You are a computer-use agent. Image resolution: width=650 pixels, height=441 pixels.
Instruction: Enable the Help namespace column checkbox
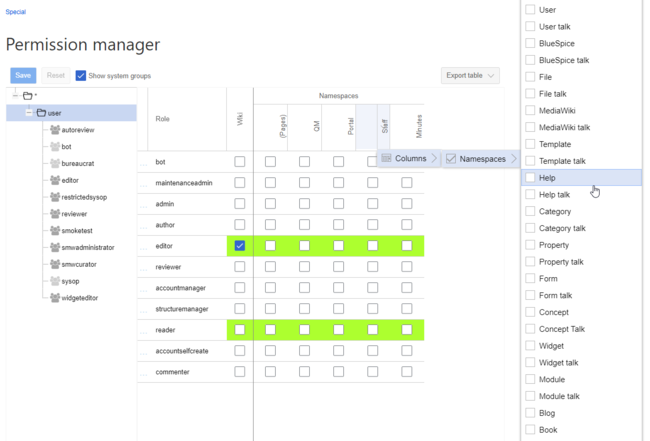point(531,178)
